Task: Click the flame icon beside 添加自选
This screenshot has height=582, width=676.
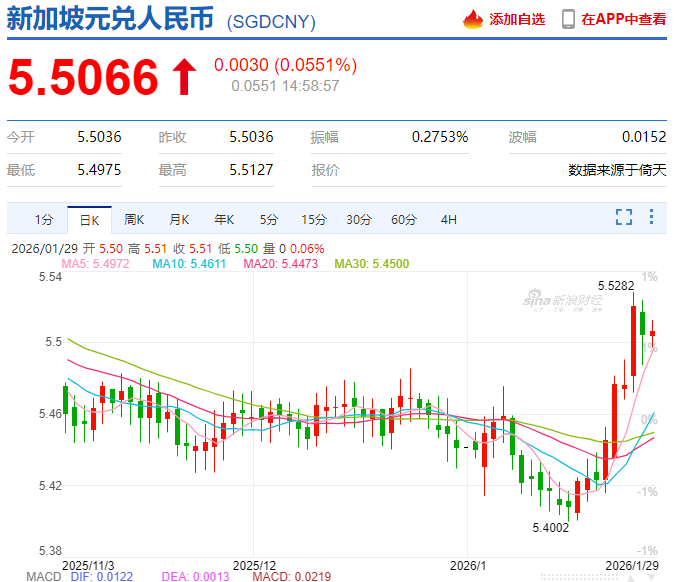Action: coord(472,19)
